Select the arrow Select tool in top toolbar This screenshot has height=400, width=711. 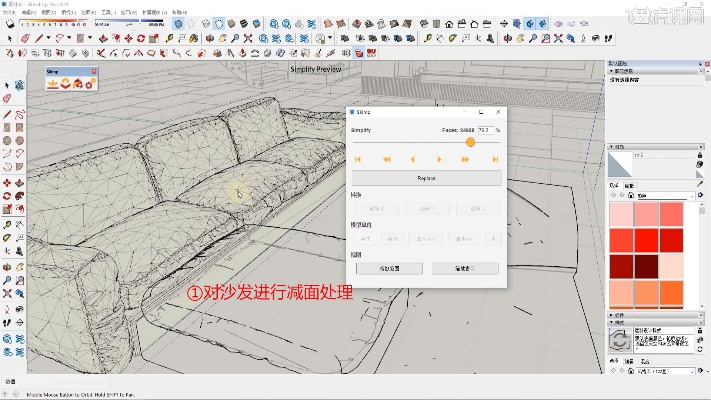pos(9,39)
